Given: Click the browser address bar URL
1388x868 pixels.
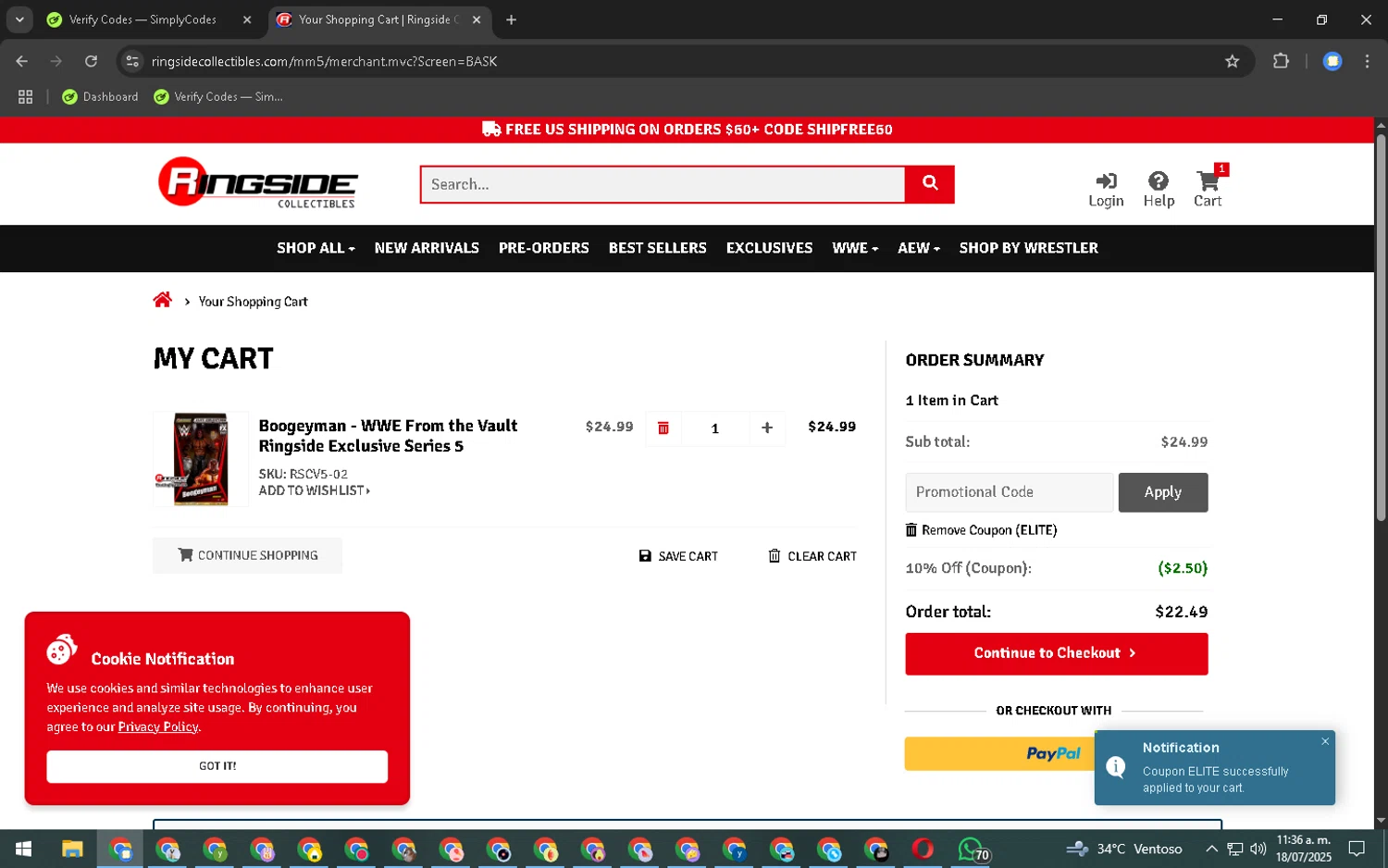Looking at the screenshot, I should [325, 61].
